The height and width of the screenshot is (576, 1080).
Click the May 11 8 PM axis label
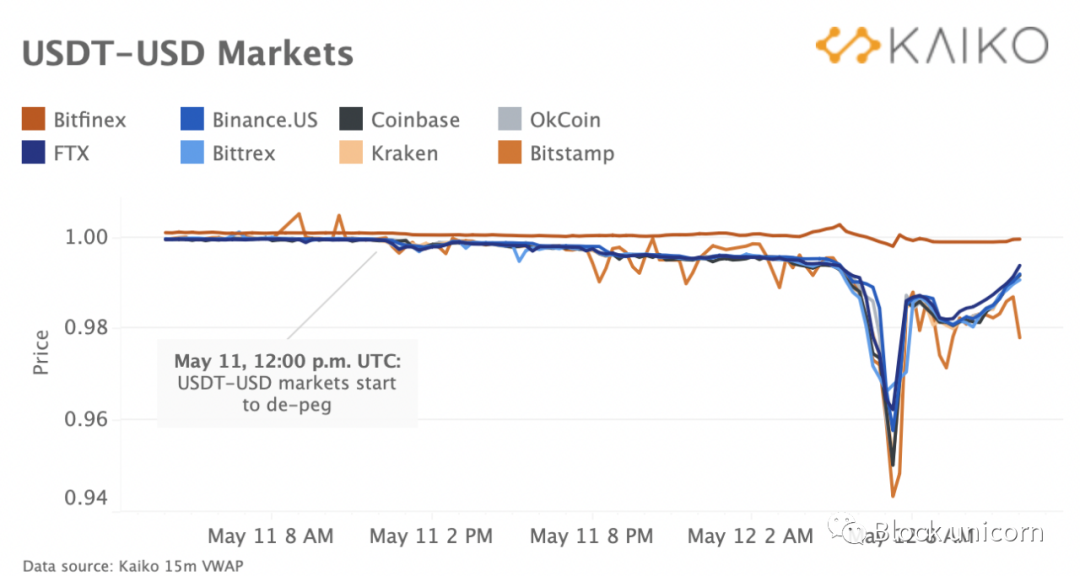tap(591, 537)
